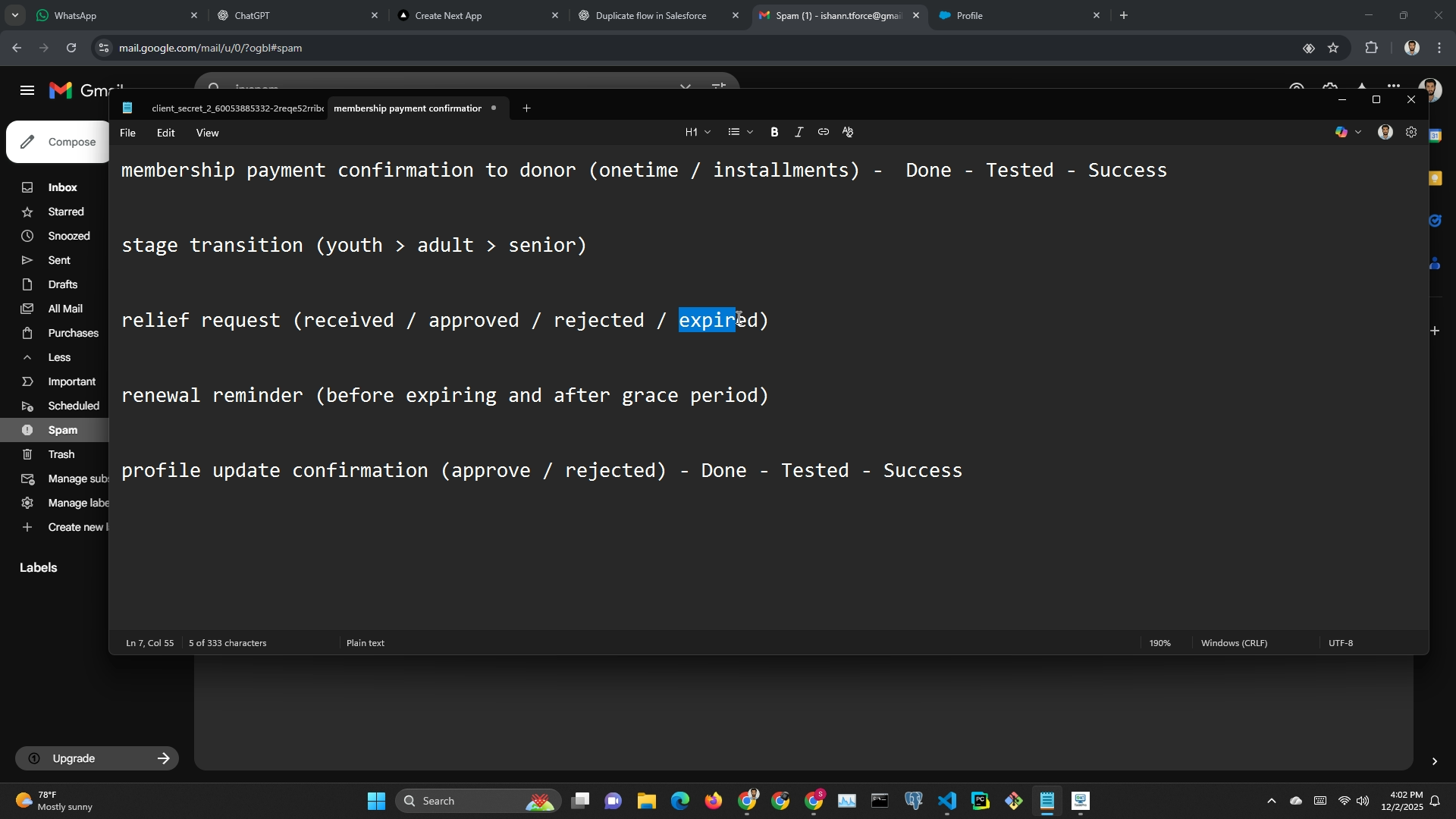Bookmark this page with the star icon

[1333, 48]
